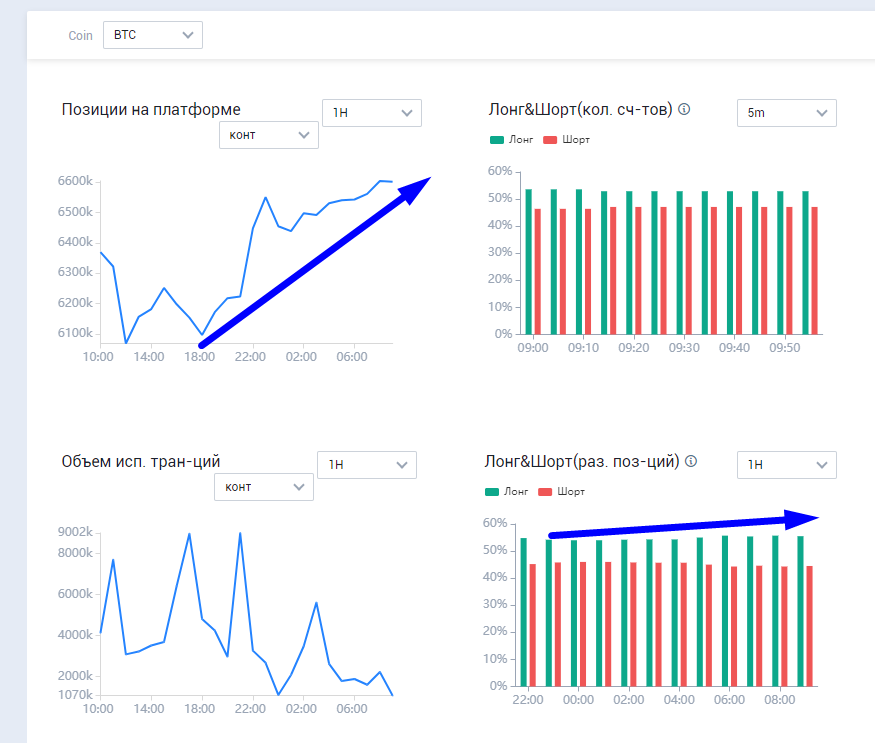The width and height of the screenshot is (875, 743).
Task: Click the 9002k peak on Объем исп. тран-ций line
Action: click(189, 534)
